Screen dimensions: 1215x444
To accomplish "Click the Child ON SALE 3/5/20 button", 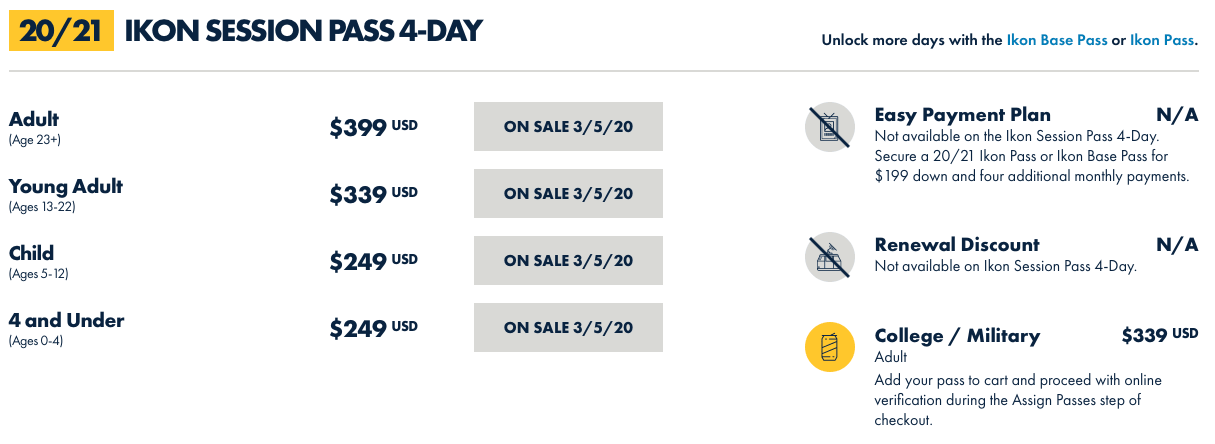I will click(568, 261).
